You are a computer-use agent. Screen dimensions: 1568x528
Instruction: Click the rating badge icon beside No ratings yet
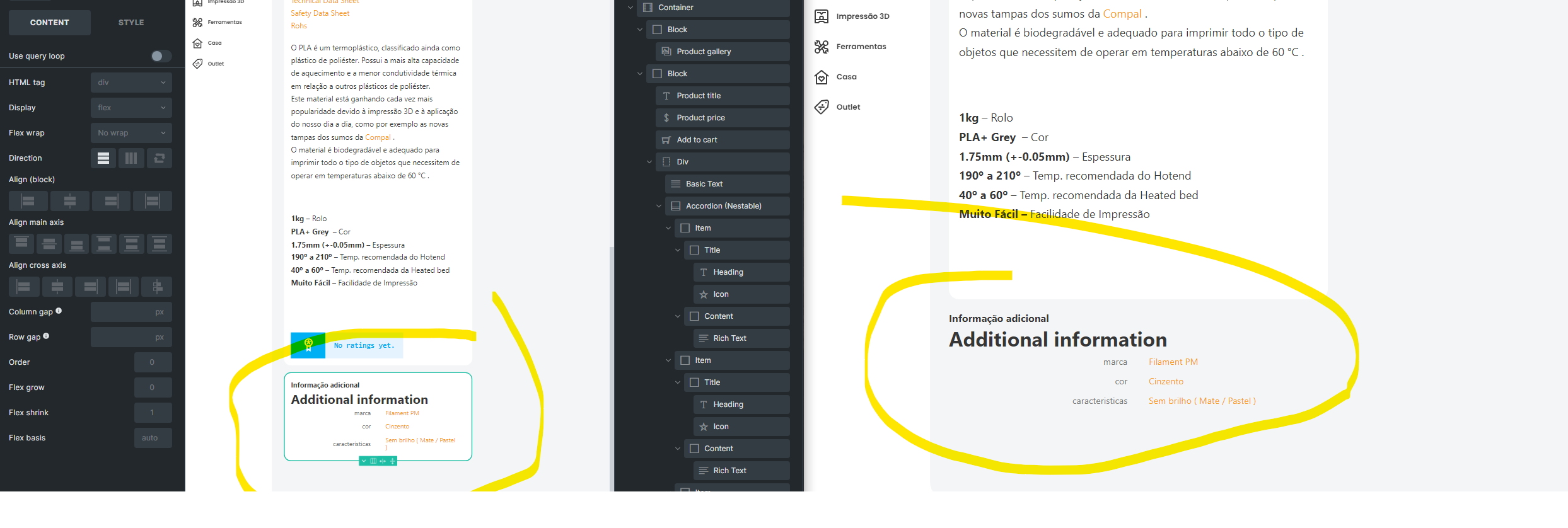pos(308,345)
